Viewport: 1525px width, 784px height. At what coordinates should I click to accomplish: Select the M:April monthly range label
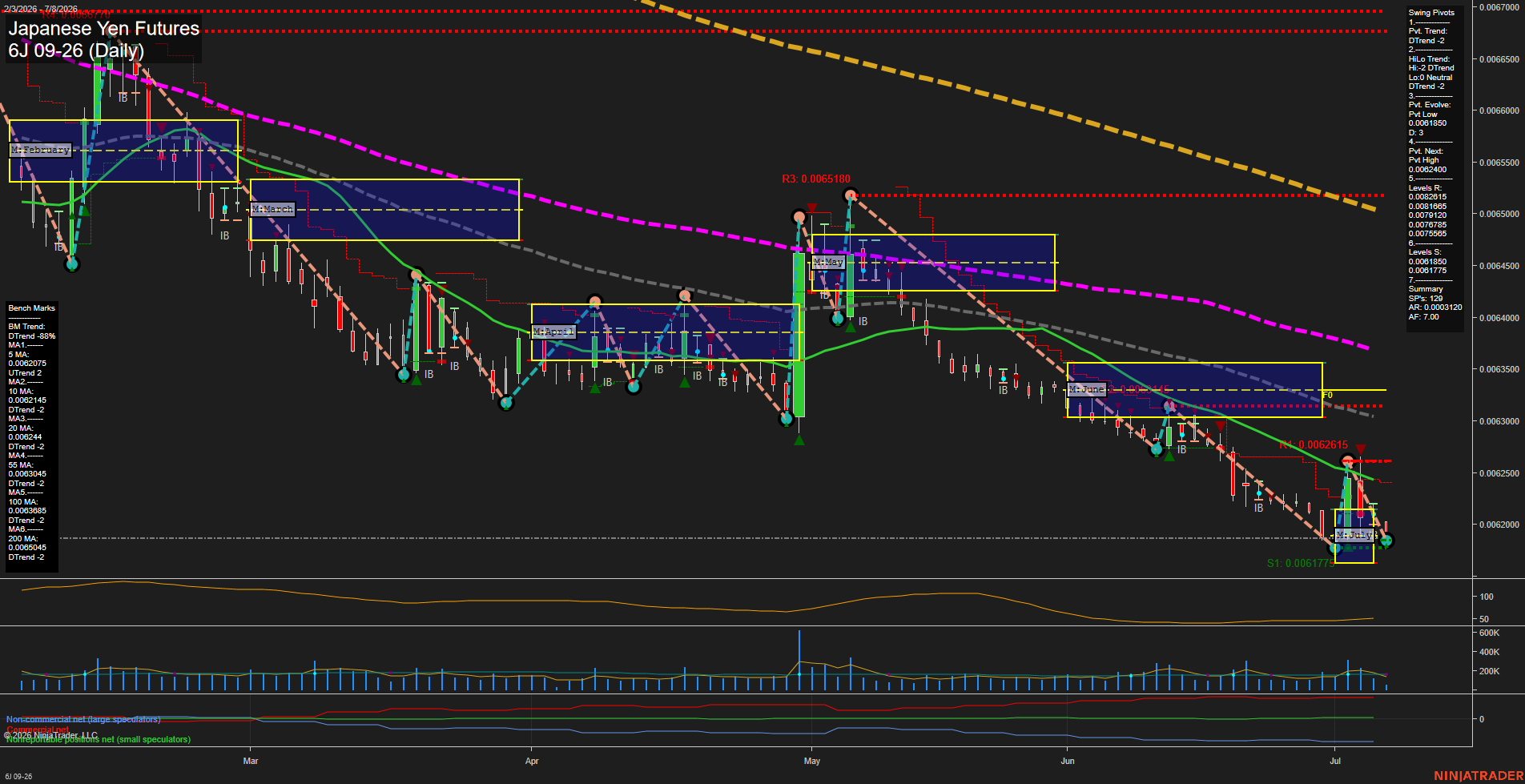[554, 332]
